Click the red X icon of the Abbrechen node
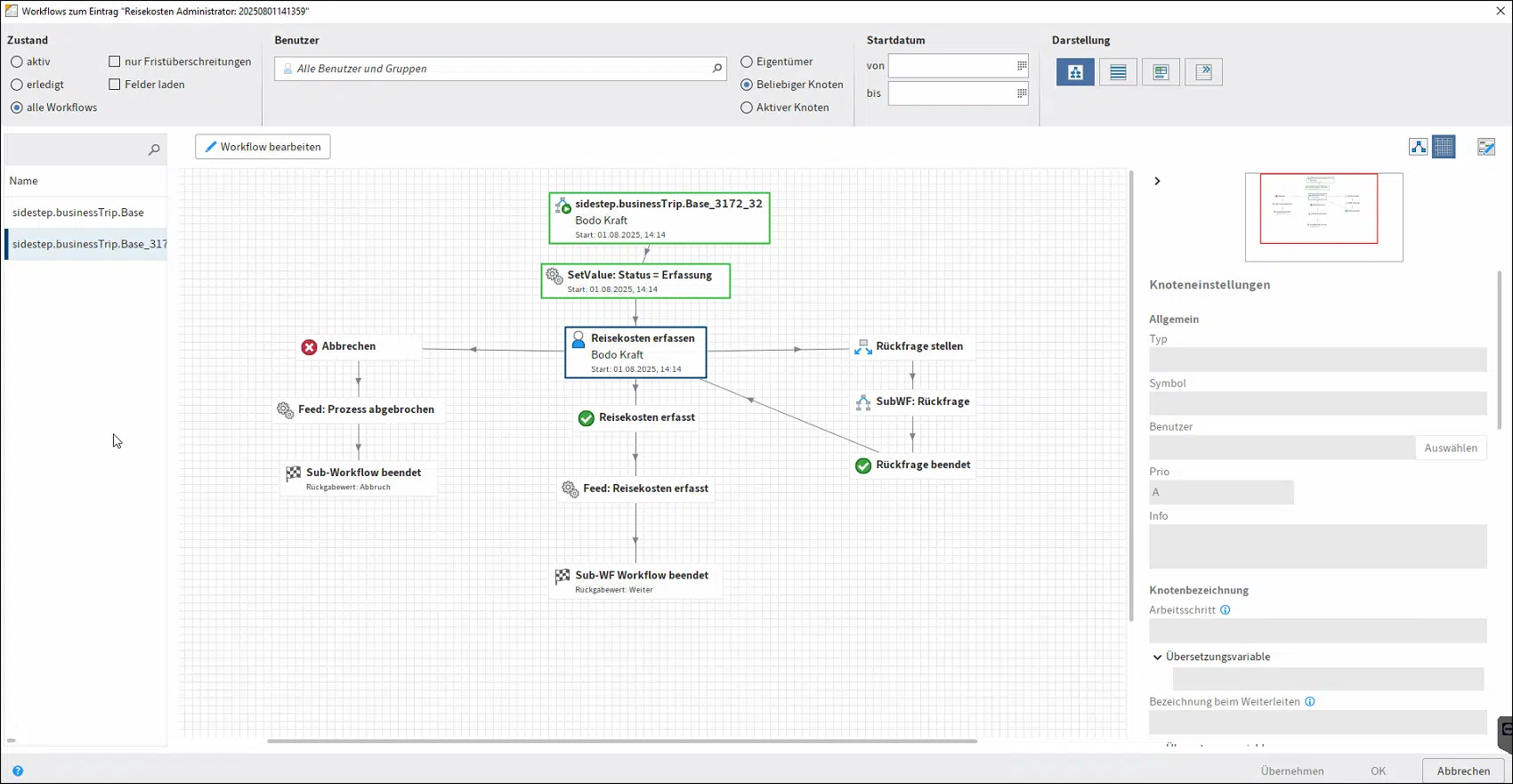The image size is (1513, 784). point(309,347)
